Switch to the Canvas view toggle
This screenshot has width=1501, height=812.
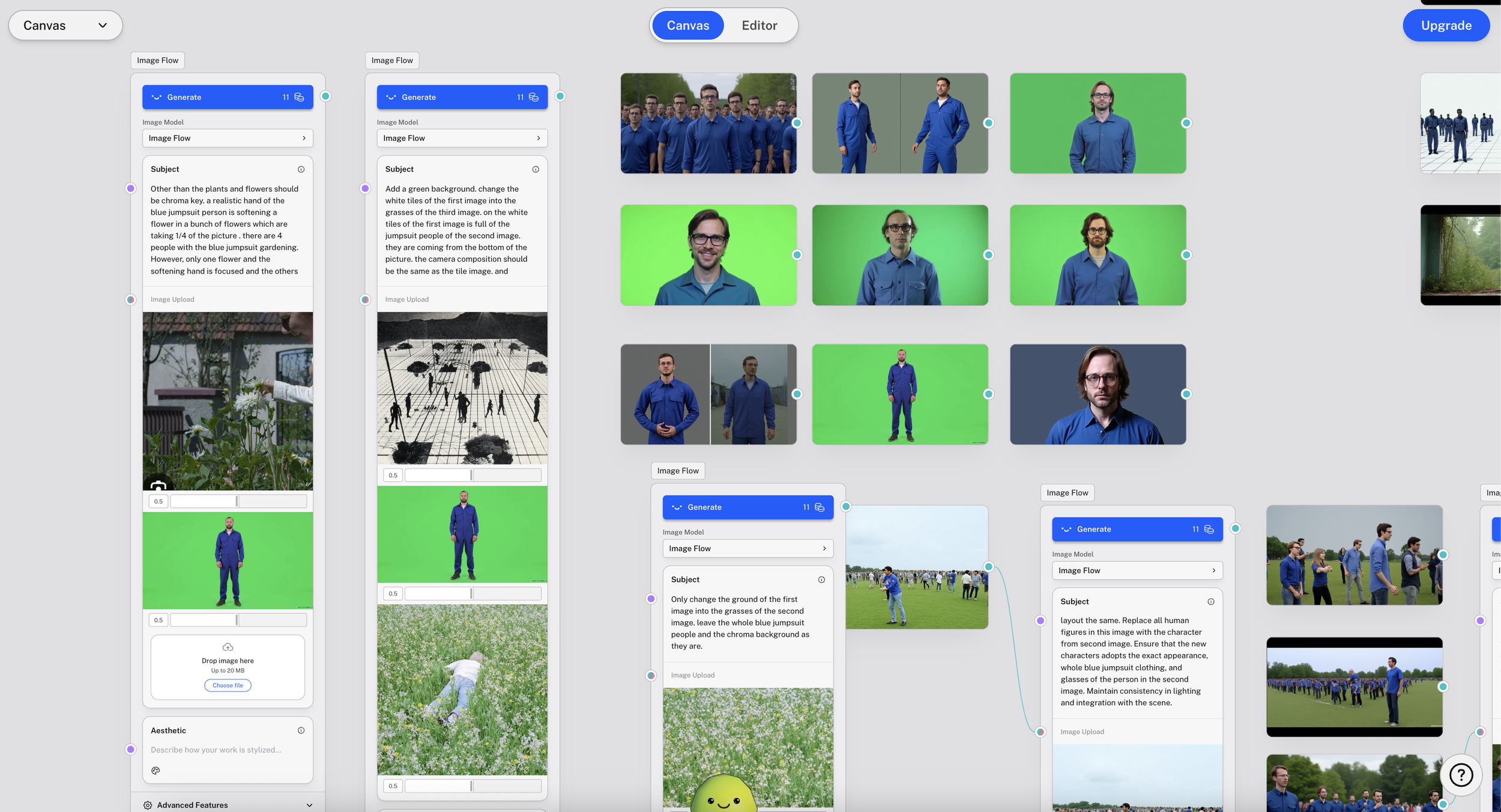click(x=687, y=25)
